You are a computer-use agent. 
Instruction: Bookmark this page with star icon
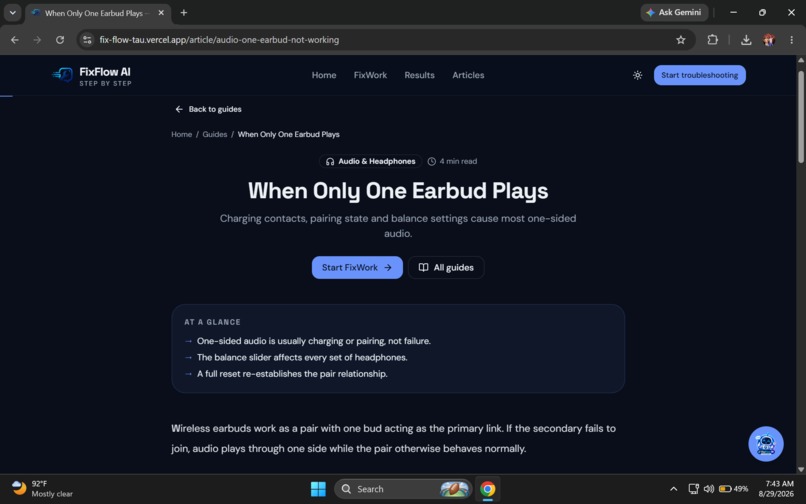click(x=681, y=40)
